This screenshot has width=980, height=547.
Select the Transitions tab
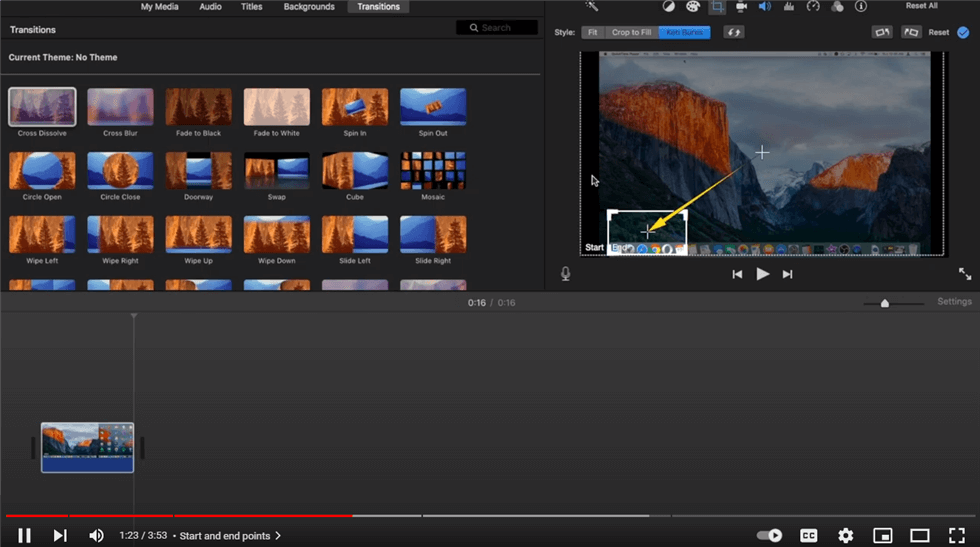pyautogui.click(x=378, y=7)
